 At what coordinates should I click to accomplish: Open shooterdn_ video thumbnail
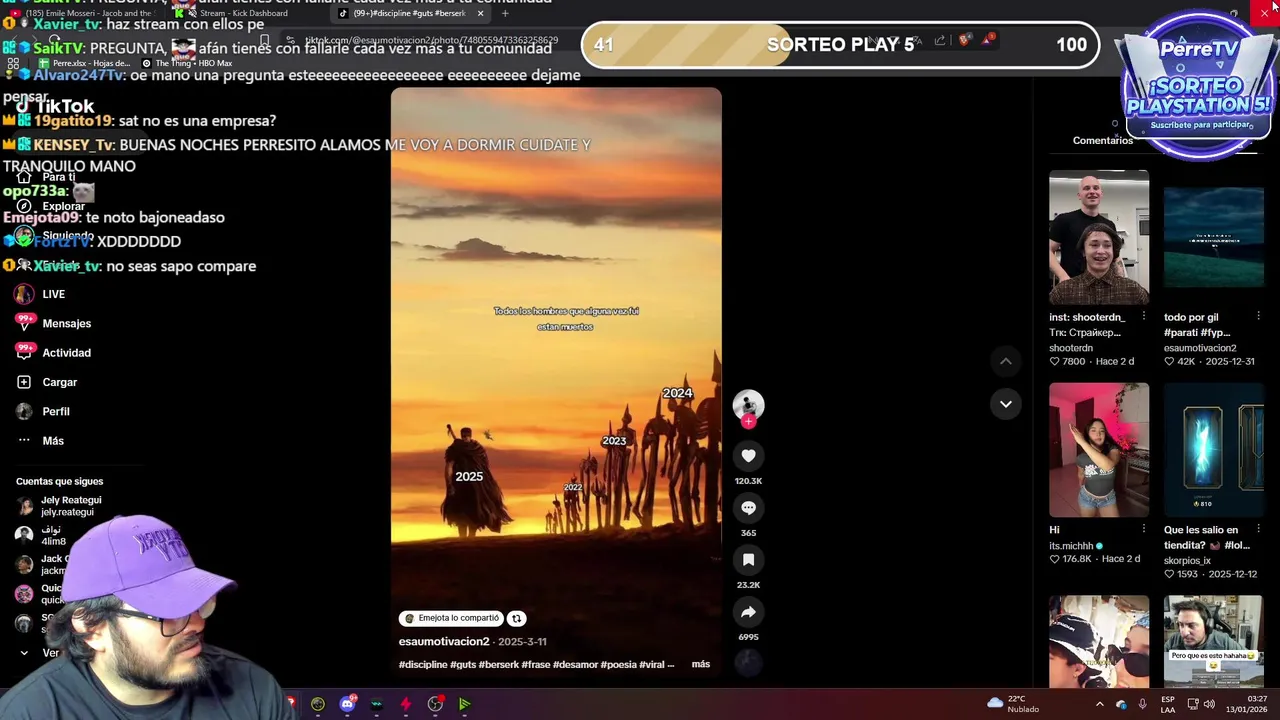coord(1099,237)
